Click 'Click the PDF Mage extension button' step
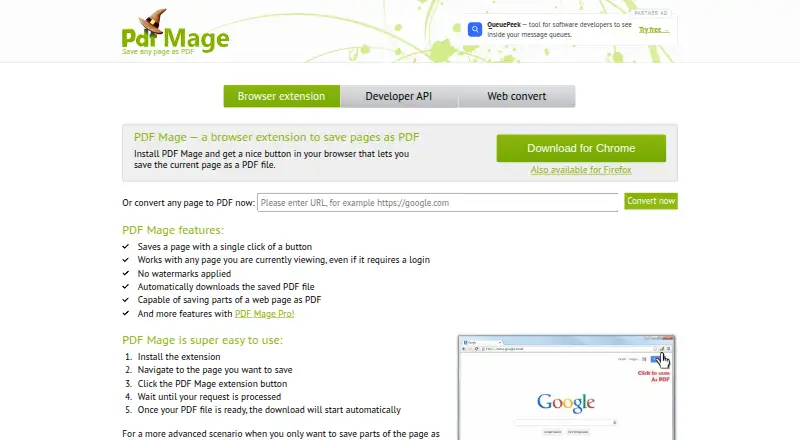800x440 pixels. pos(212,383)
